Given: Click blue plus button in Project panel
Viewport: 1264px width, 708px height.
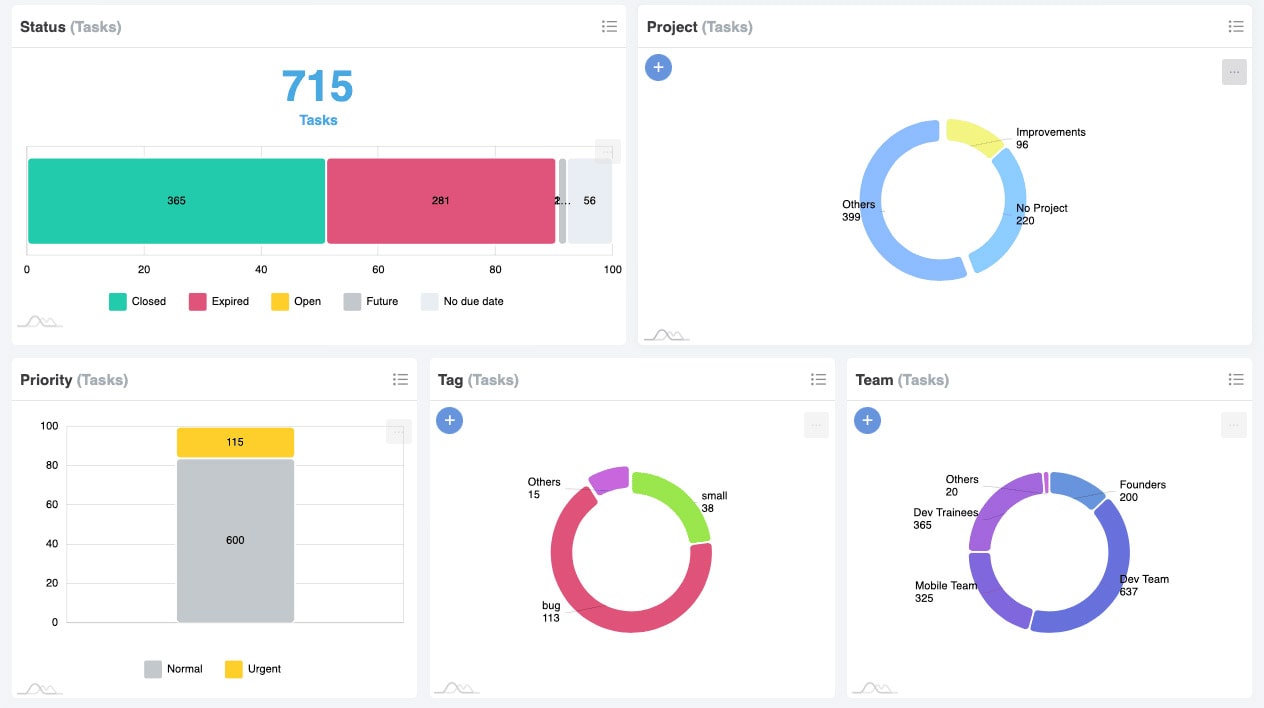Looking at the screenshot, I should coord(658,68).
